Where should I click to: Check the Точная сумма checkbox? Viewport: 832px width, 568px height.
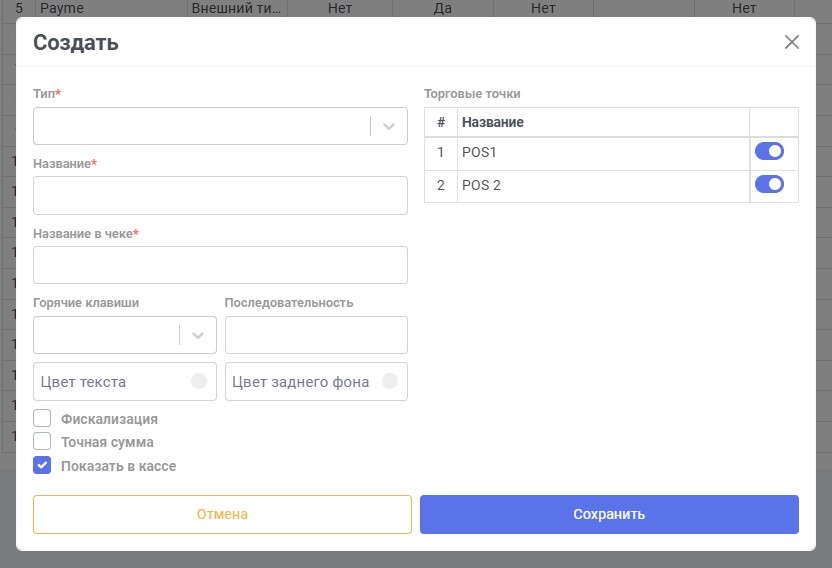(x=42, y=441)
